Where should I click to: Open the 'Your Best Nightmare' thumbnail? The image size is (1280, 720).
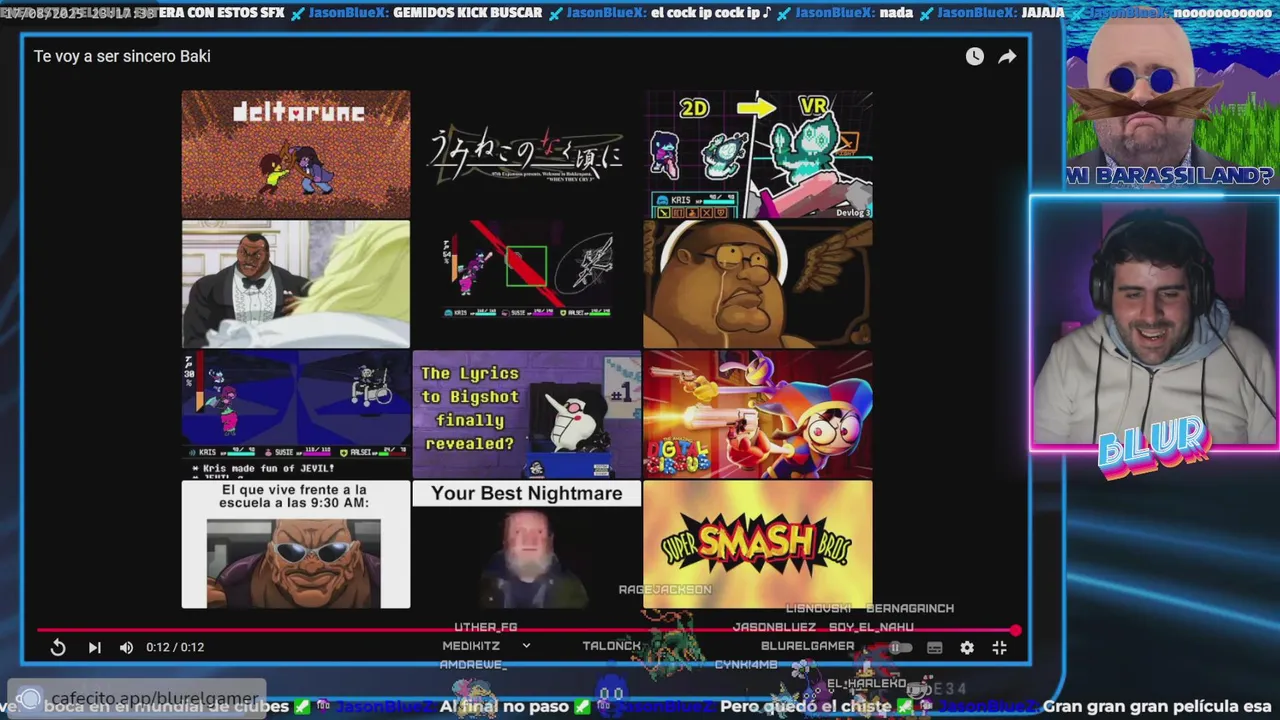click(527, 544)
